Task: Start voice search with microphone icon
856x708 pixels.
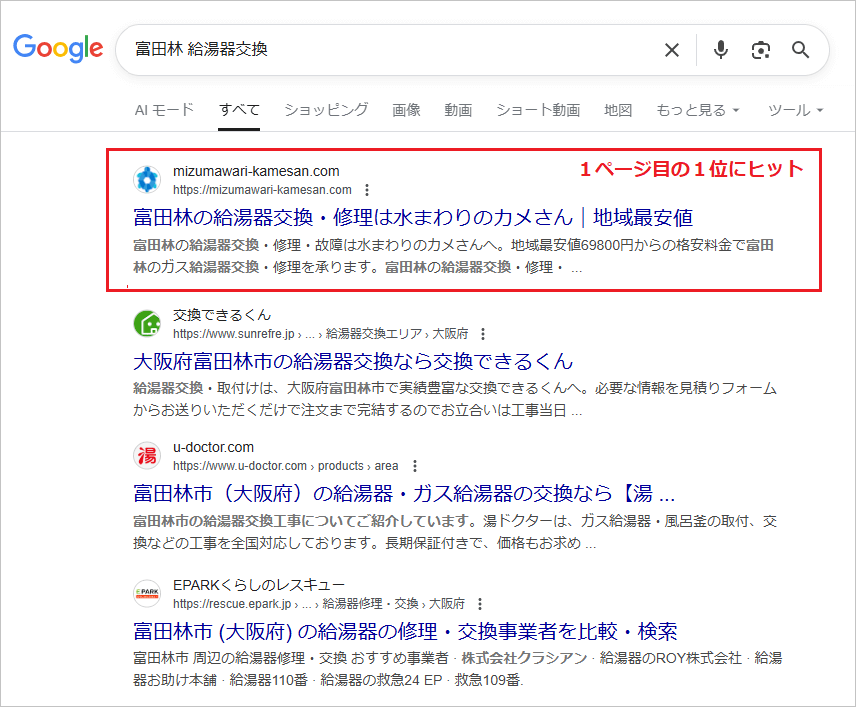Action: pyautogui.click(x=721, y=50)
